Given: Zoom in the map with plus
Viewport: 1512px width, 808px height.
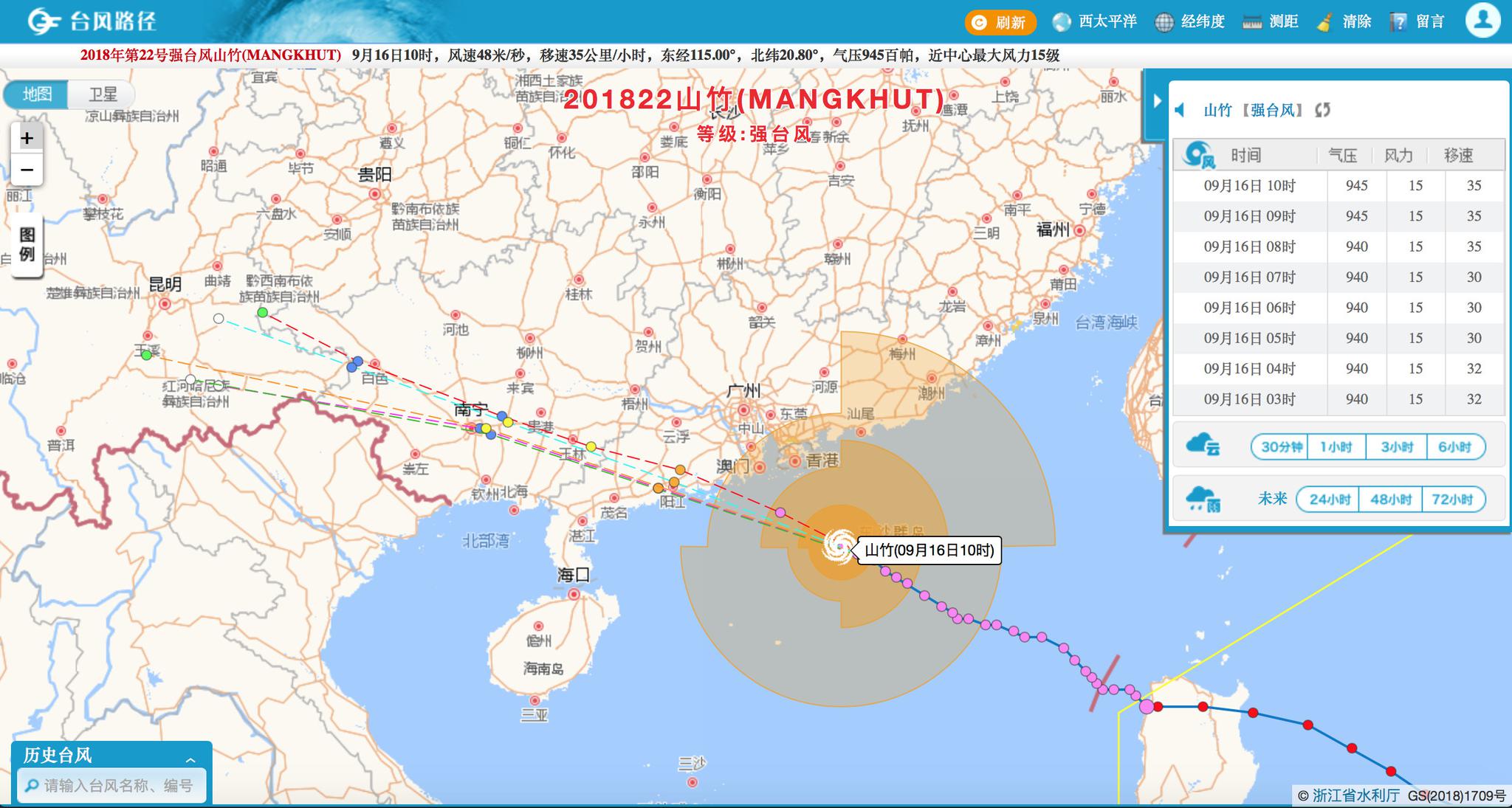Looking at the screenshot, I should click(x=27, y=138).
